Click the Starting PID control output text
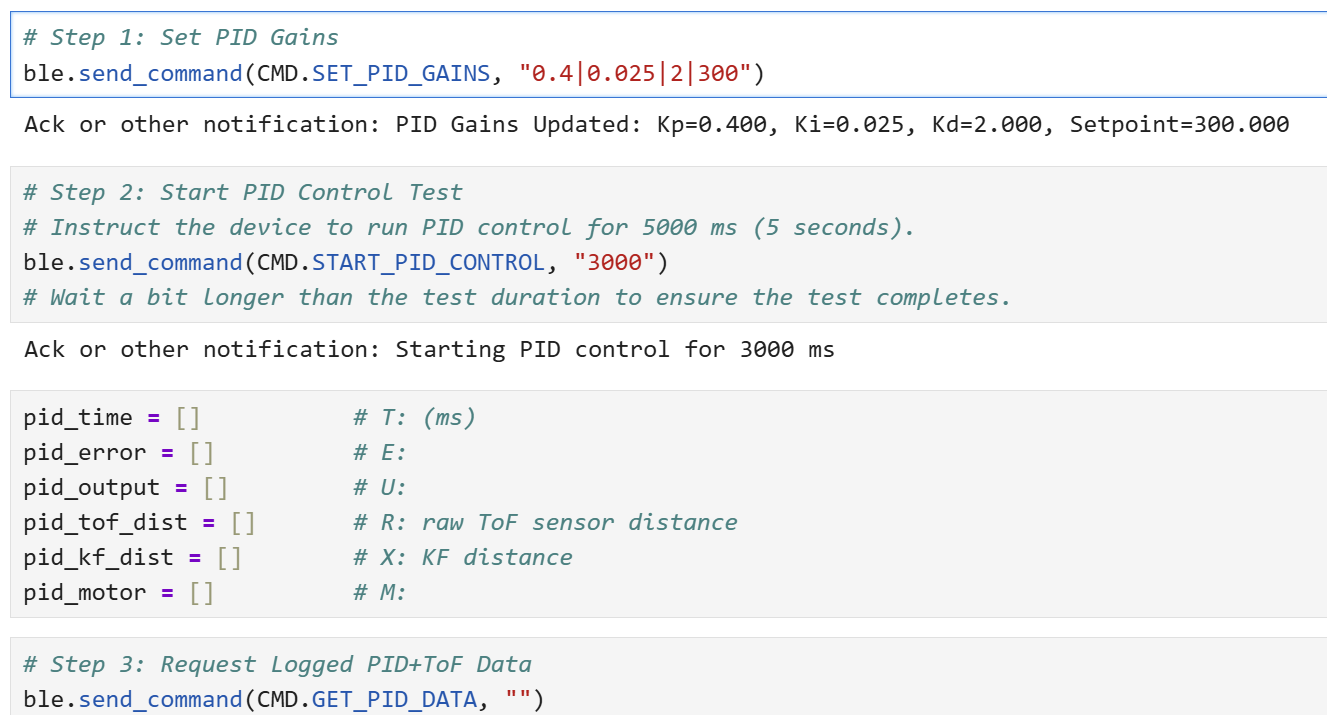 click(x=429, y=350)
